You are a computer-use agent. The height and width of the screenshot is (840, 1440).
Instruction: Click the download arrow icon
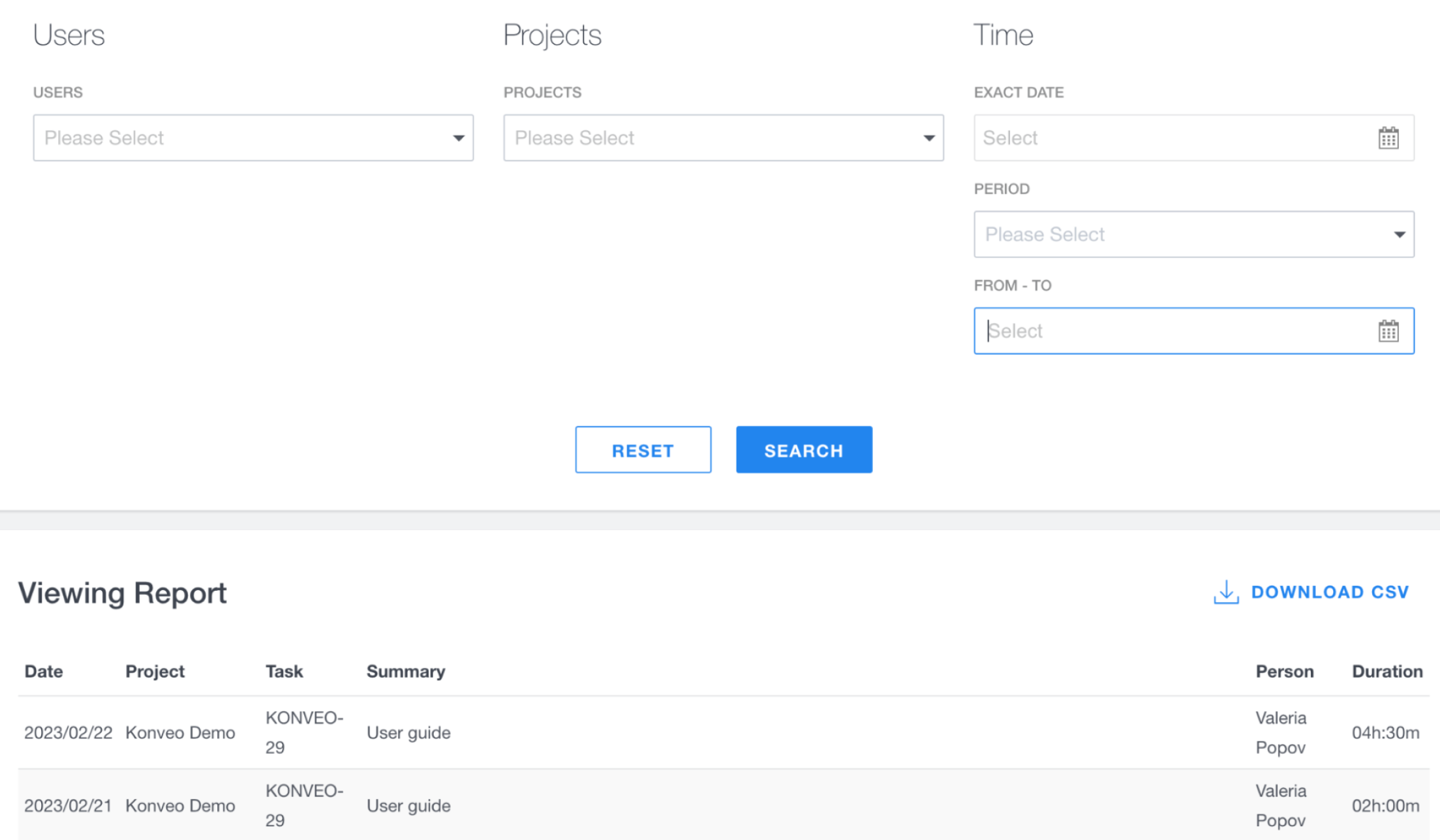click(1225, 592)
